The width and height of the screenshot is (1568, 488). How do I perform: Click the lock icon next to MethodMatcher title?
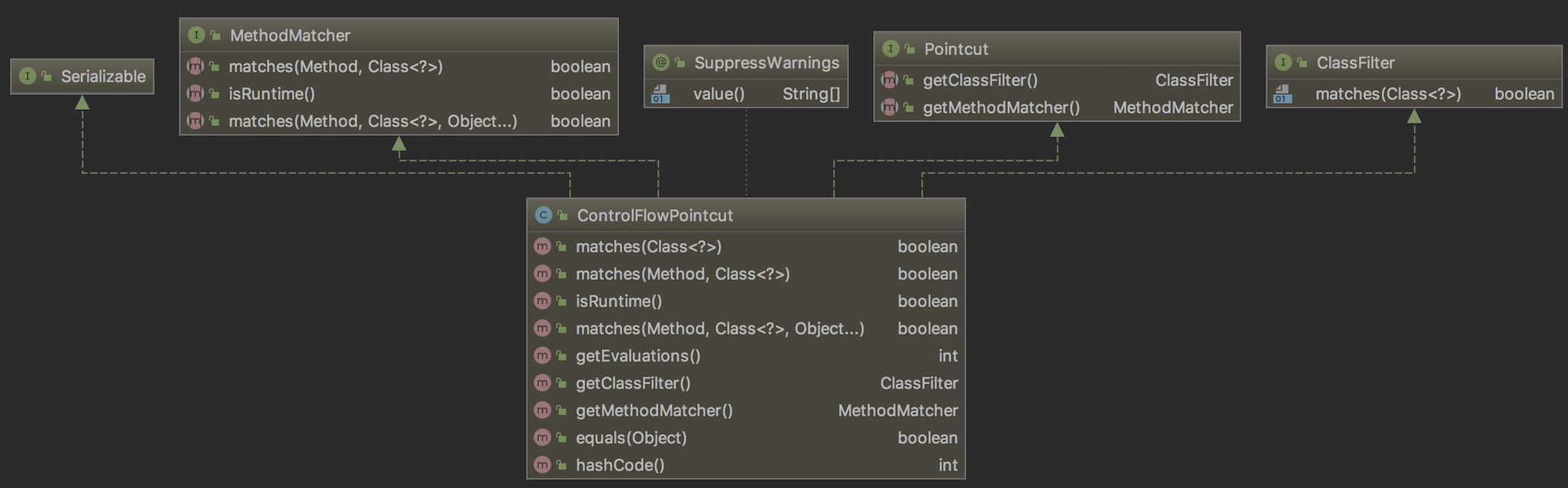click(x=216, y=35)
